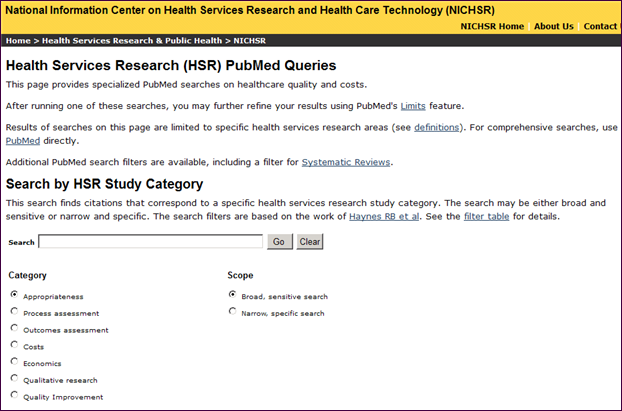Screen dimensions: 622x411
Task: Click the Clear button
Action: (x=310, y=242)
